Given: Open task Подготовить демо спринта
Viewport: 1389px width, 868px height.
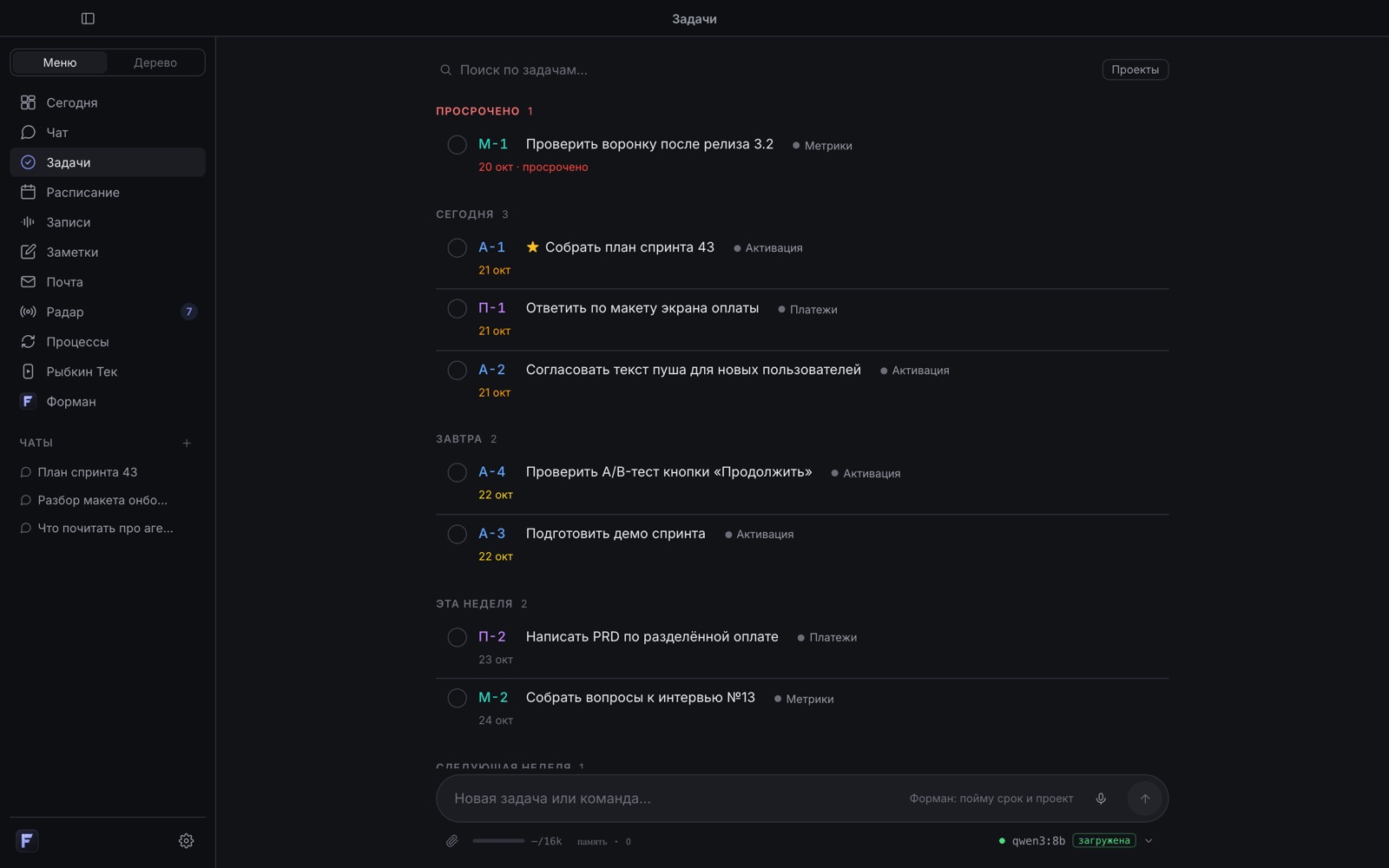Looking at the screenshot, I should [616, 534].
